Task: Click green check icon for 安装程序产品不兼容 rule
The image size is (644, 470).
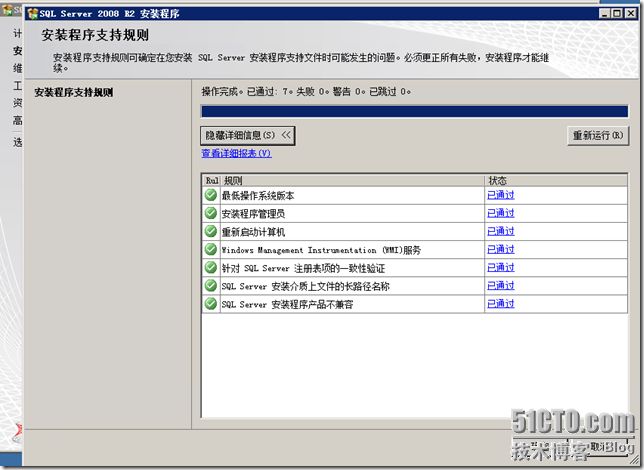Action: pos(211,304)
